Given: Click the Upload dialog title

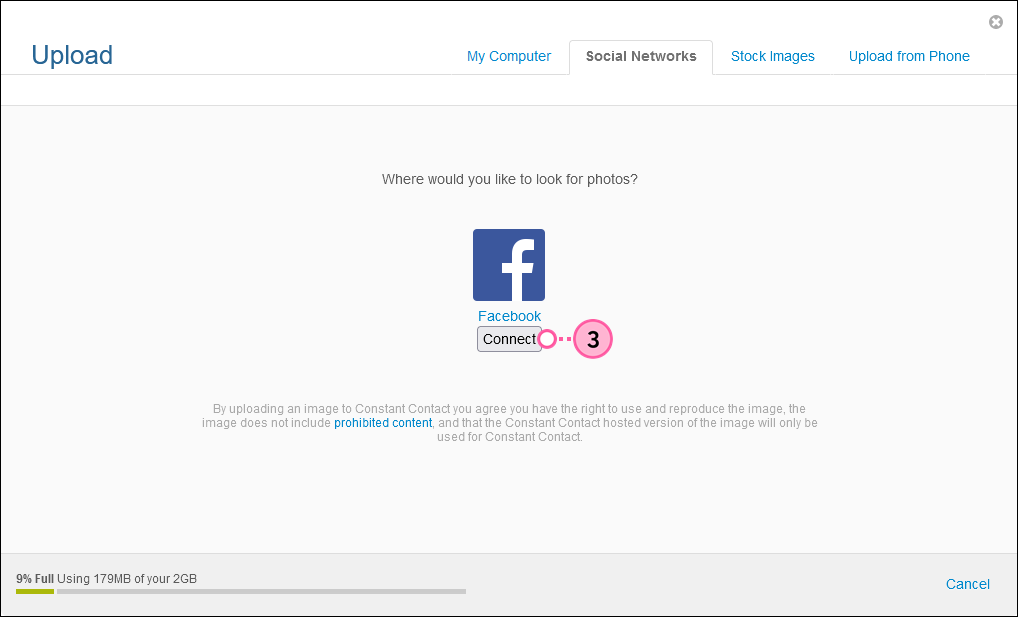Looking at the screenshot, I should (x=72, y=55).
